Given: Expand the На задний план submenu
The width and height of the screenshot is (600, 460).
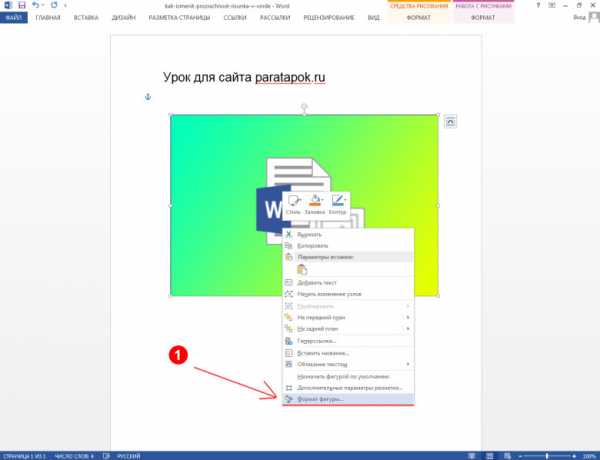Looking at the screenshot, I should click(348, 329).
